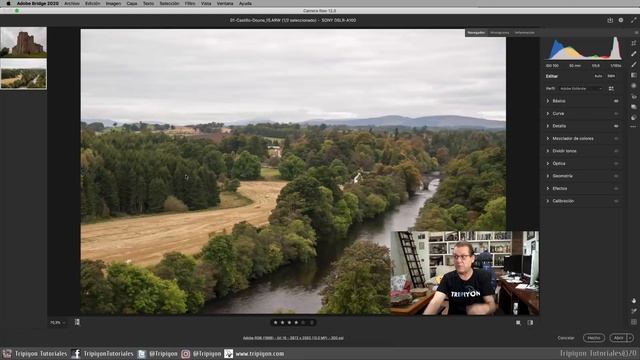Image resolution: width=640 pixels, height=360 pixels.
Task: Toggle full screen mode icon
Action: [x=633, y=20]
